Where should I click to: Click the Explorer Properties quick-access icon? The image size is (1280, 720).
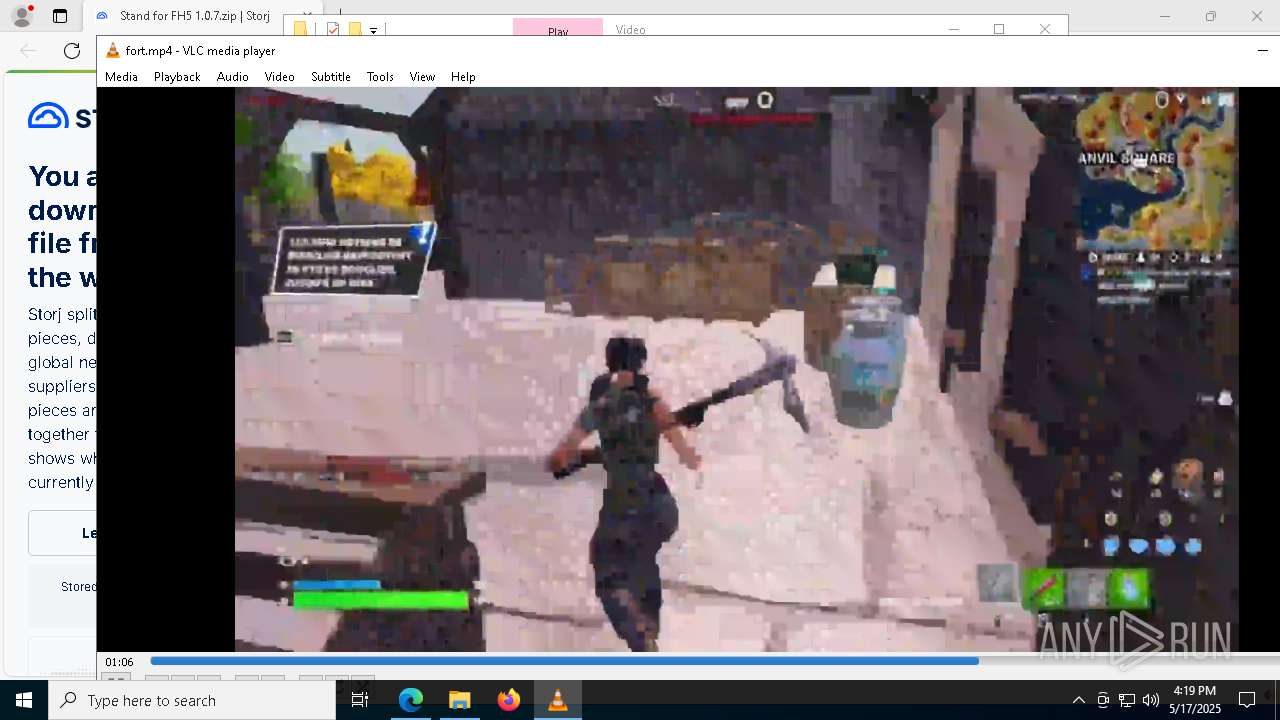(333, 29)
